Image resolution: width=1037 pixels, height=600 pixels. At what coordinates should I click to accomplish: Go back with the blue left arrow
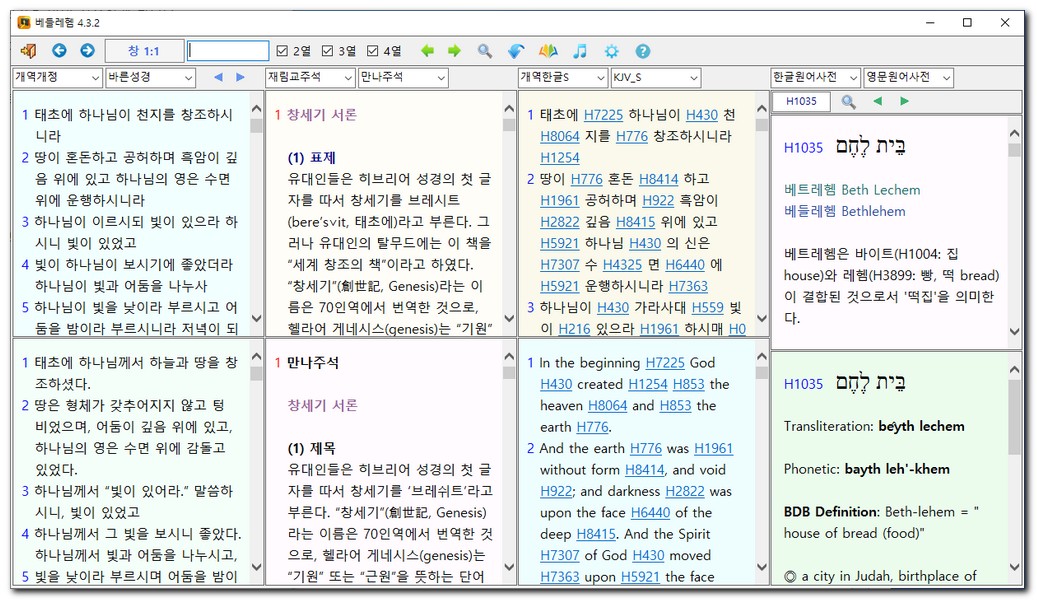coord(59,51)
